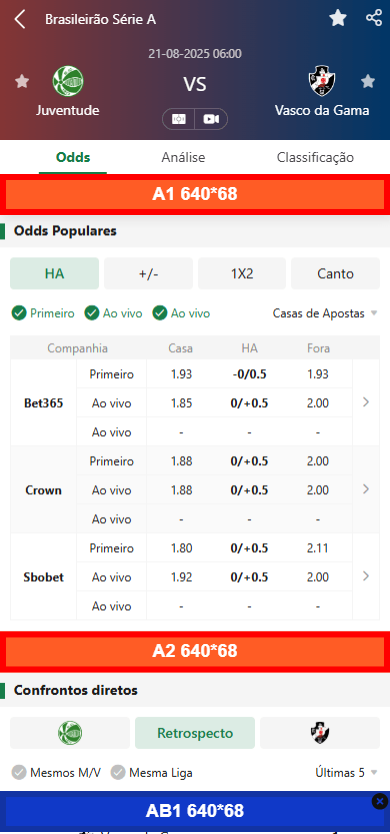Select Juventude crest in Confrontos diretos
The width and height of the screenshot is (390, 834).
coord(70,733)
